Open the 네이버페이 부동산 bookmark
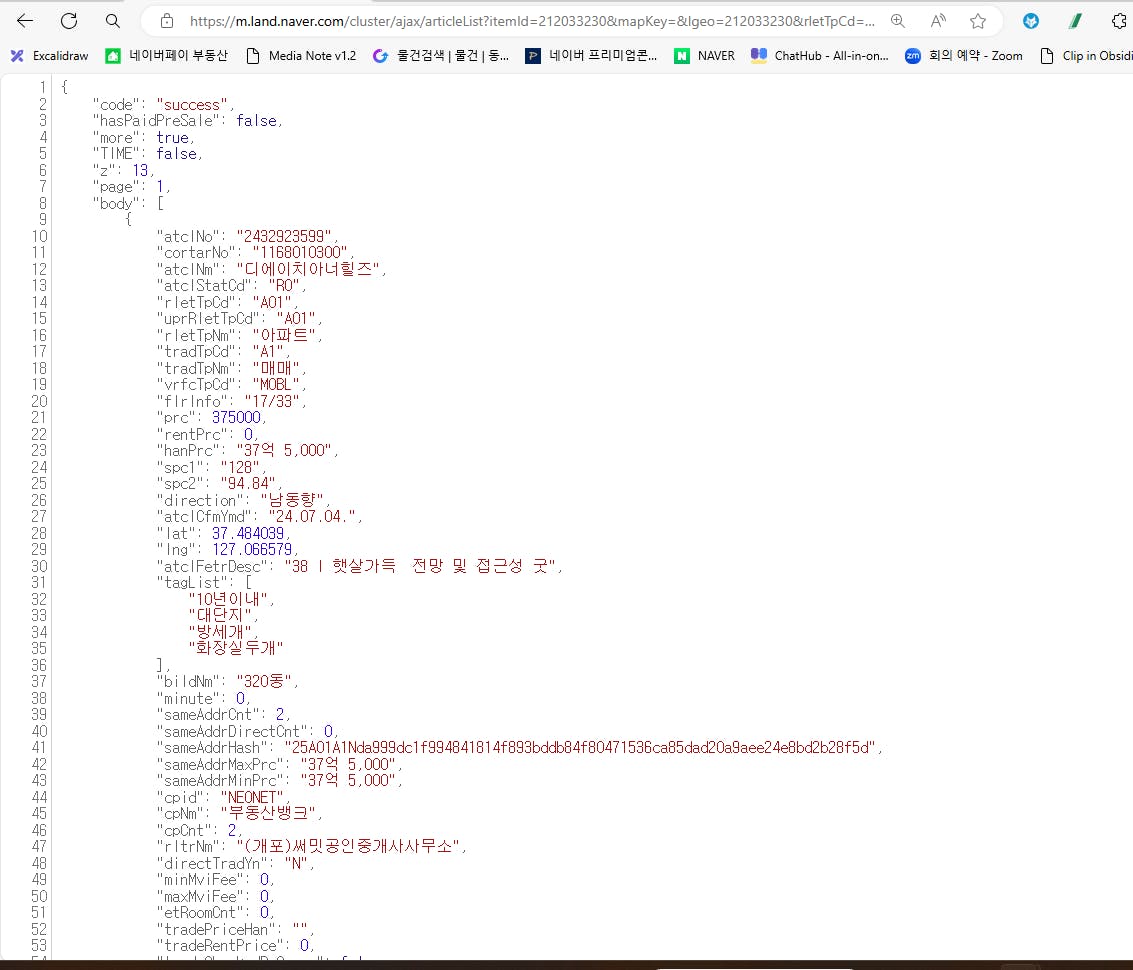 (167, 56)
